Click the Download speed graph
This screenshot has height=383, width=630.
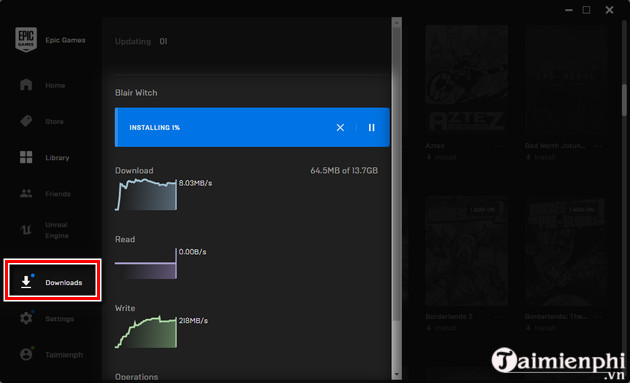coord(146,195)
